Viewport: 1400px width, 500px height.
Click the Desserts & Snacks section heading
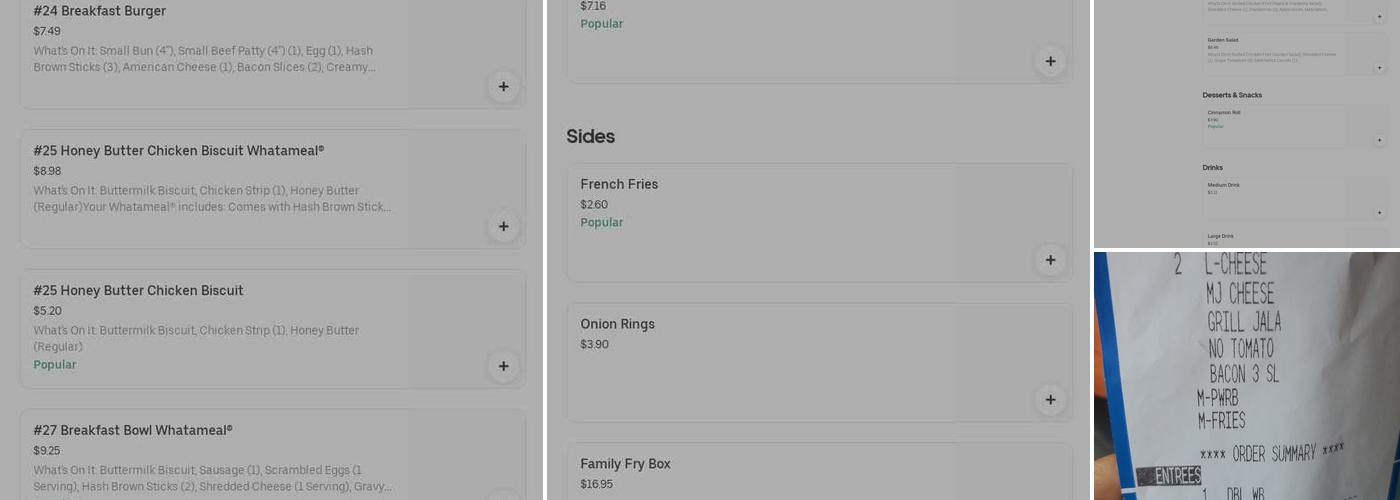[1232, 95]
